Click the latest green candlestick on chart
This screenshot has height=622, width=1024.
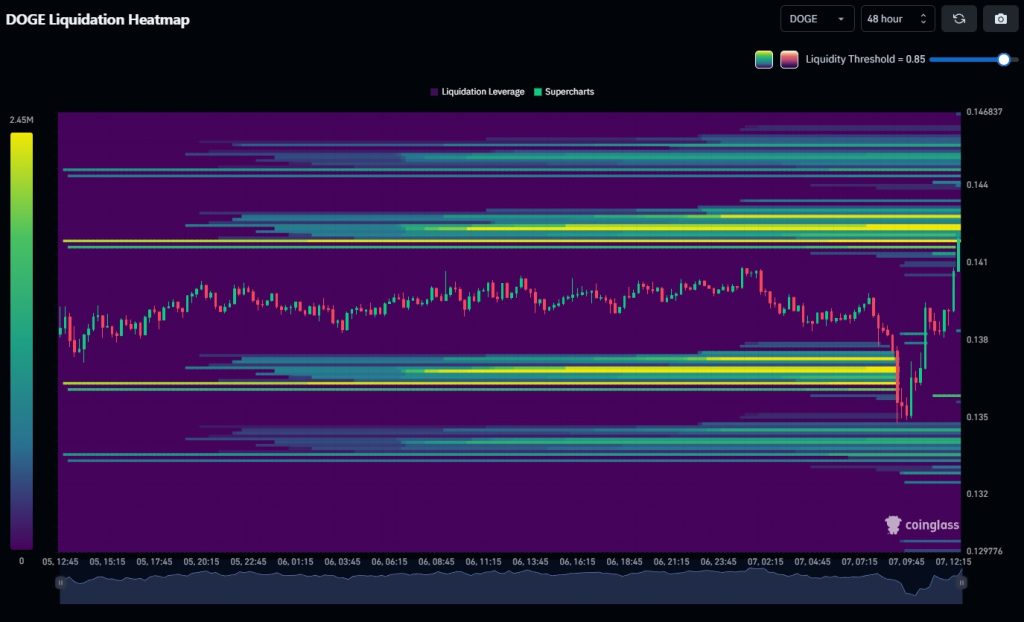pos(958,255)
